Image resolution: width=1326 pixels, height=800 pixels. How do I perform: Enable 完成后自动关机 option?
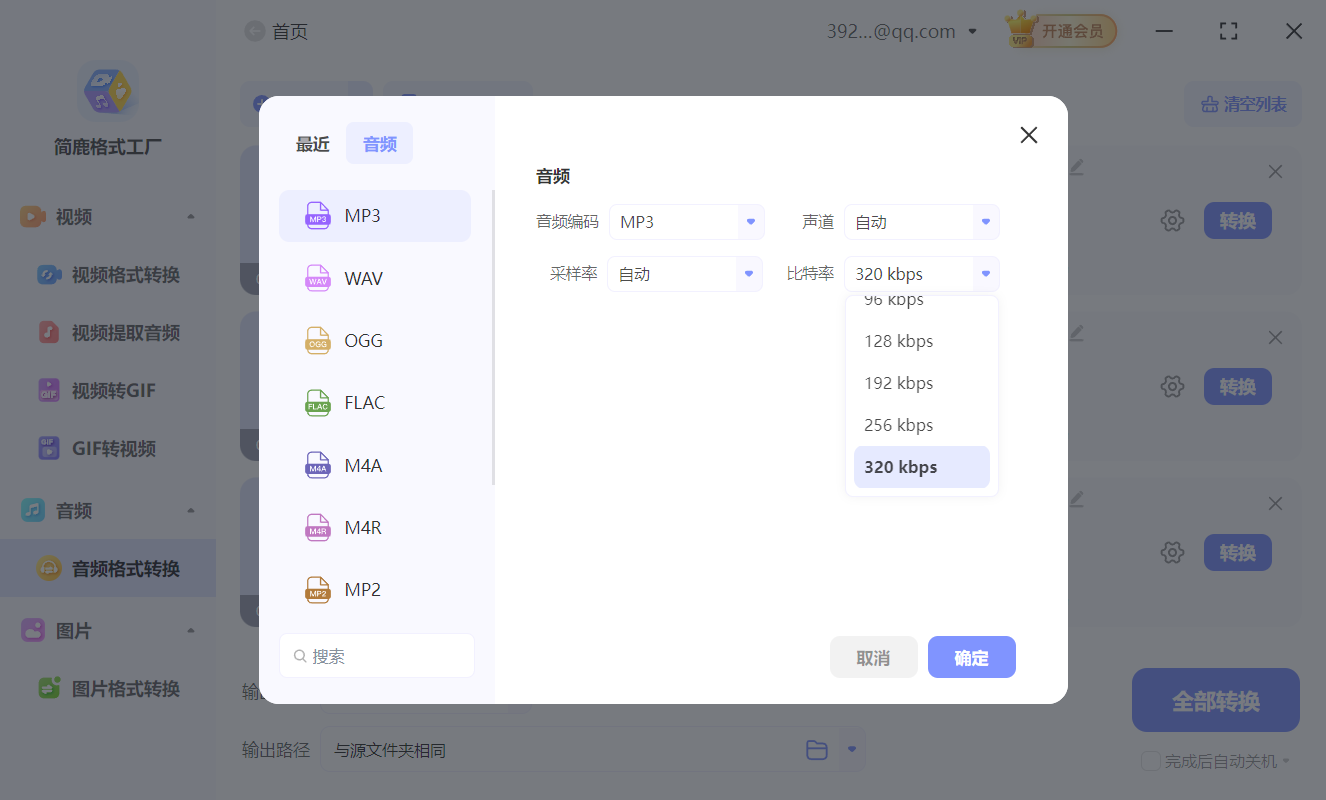coord(1150,761)
